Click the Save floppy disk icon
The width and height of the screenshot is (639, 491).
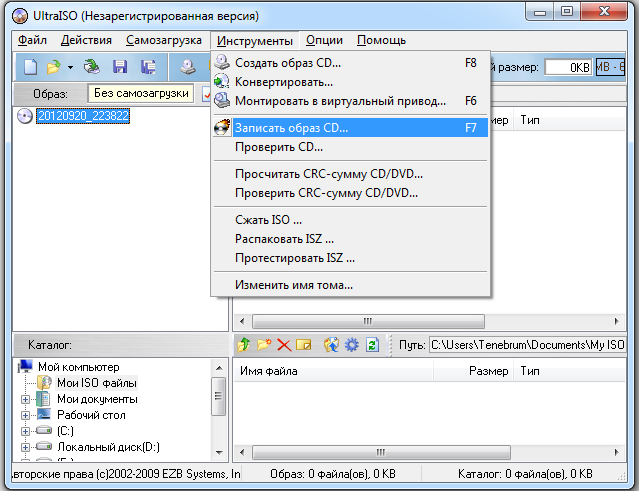pyautogui.click(x=119, y=66)
